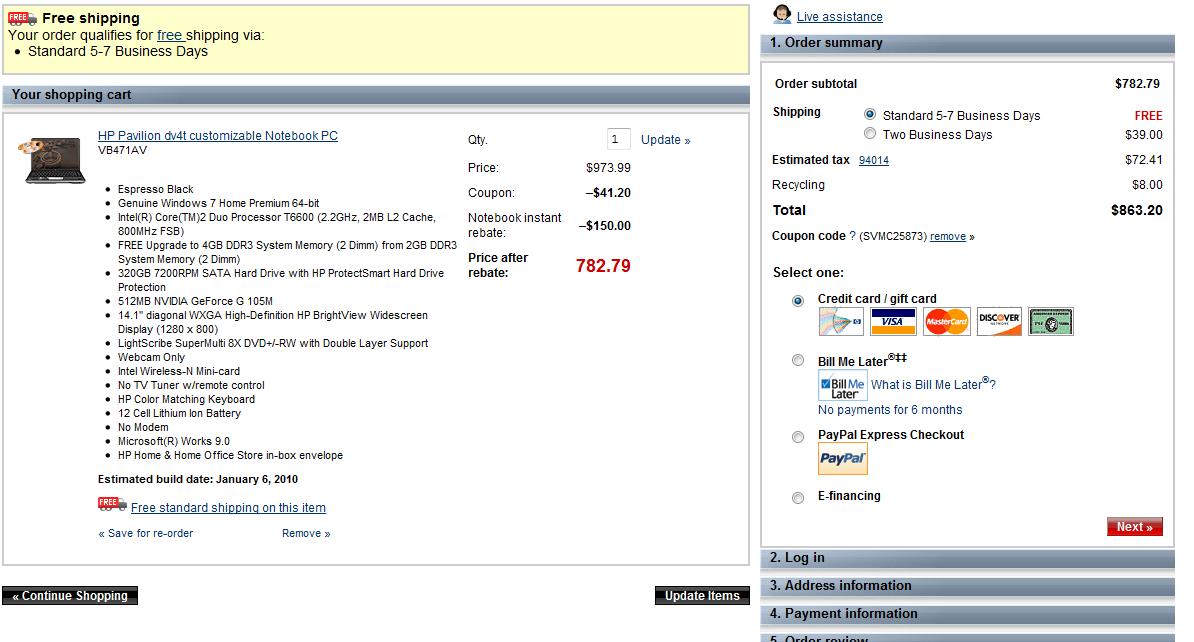Click the Update Items button
Image resolution: width=1194 pixels, height=642 pixels.
click(x=702, y=596)
